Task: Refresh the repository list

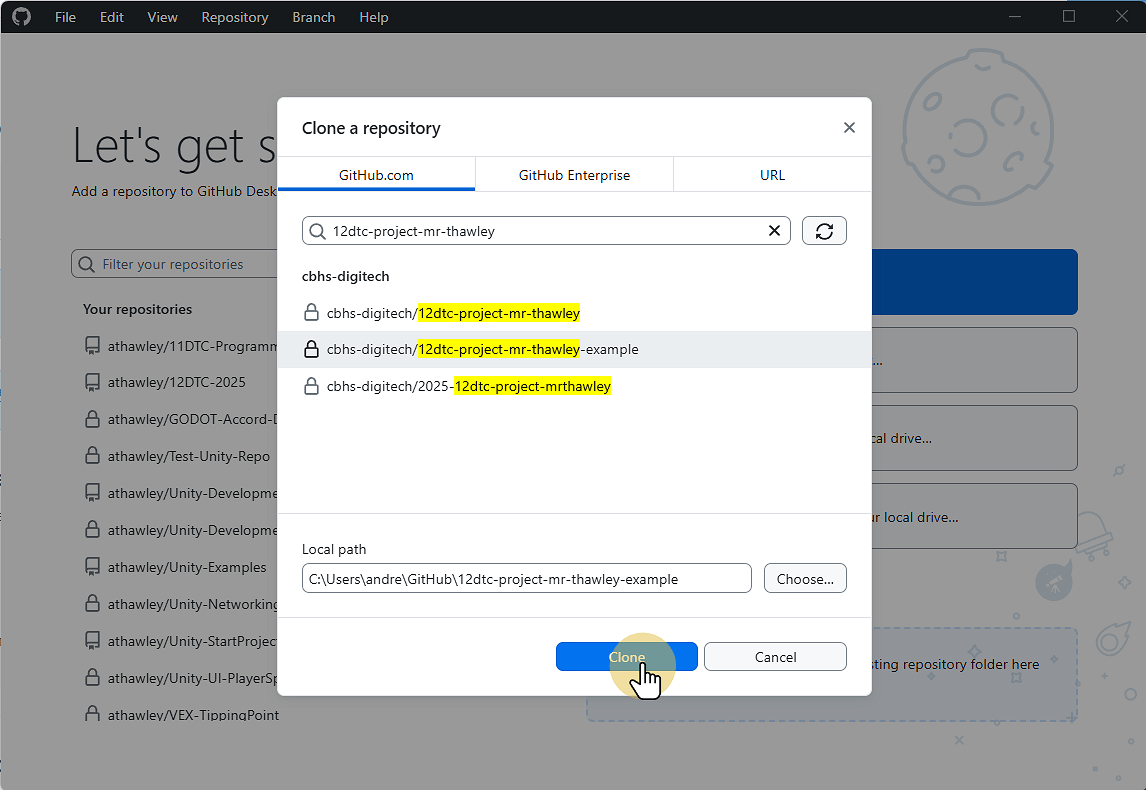Action: pos(824,231)
